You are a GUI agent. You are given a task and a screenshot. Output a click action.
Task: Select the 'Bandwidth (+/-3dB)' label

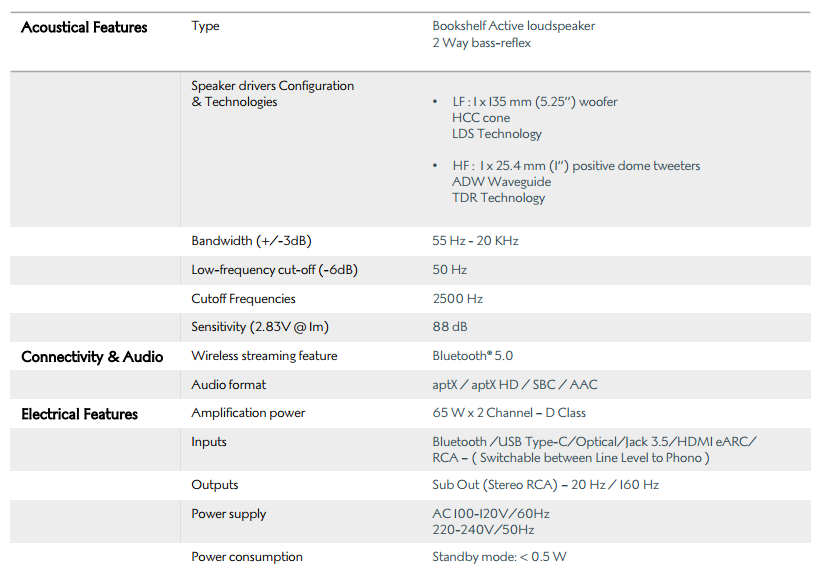click(251, 241)
